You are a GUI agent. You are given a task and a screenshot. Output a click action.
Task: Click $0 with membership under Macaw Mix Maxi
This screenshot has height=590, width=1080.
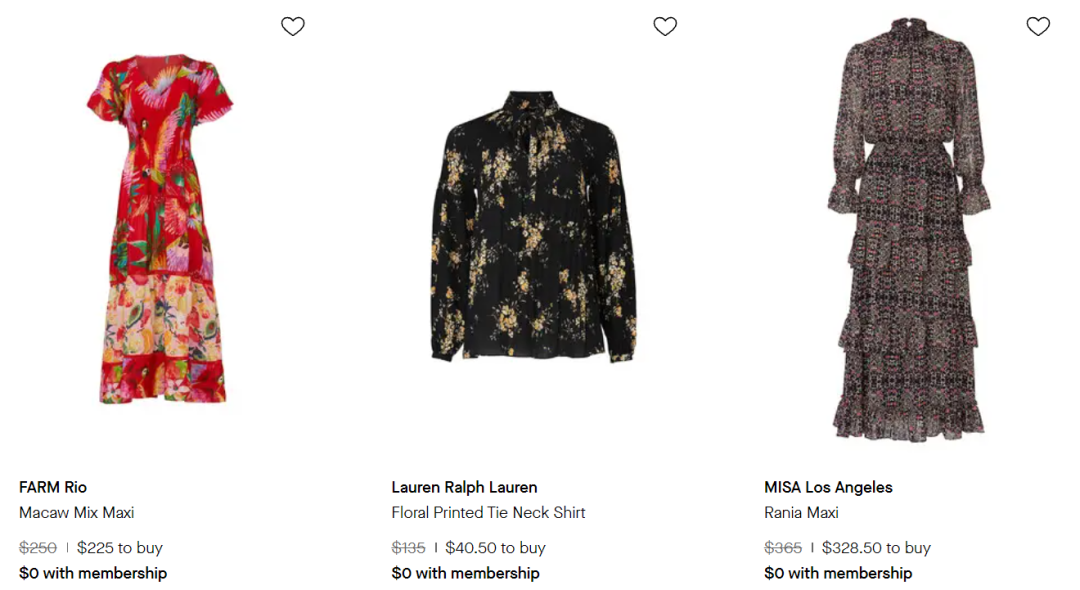(x=93, y=573)
